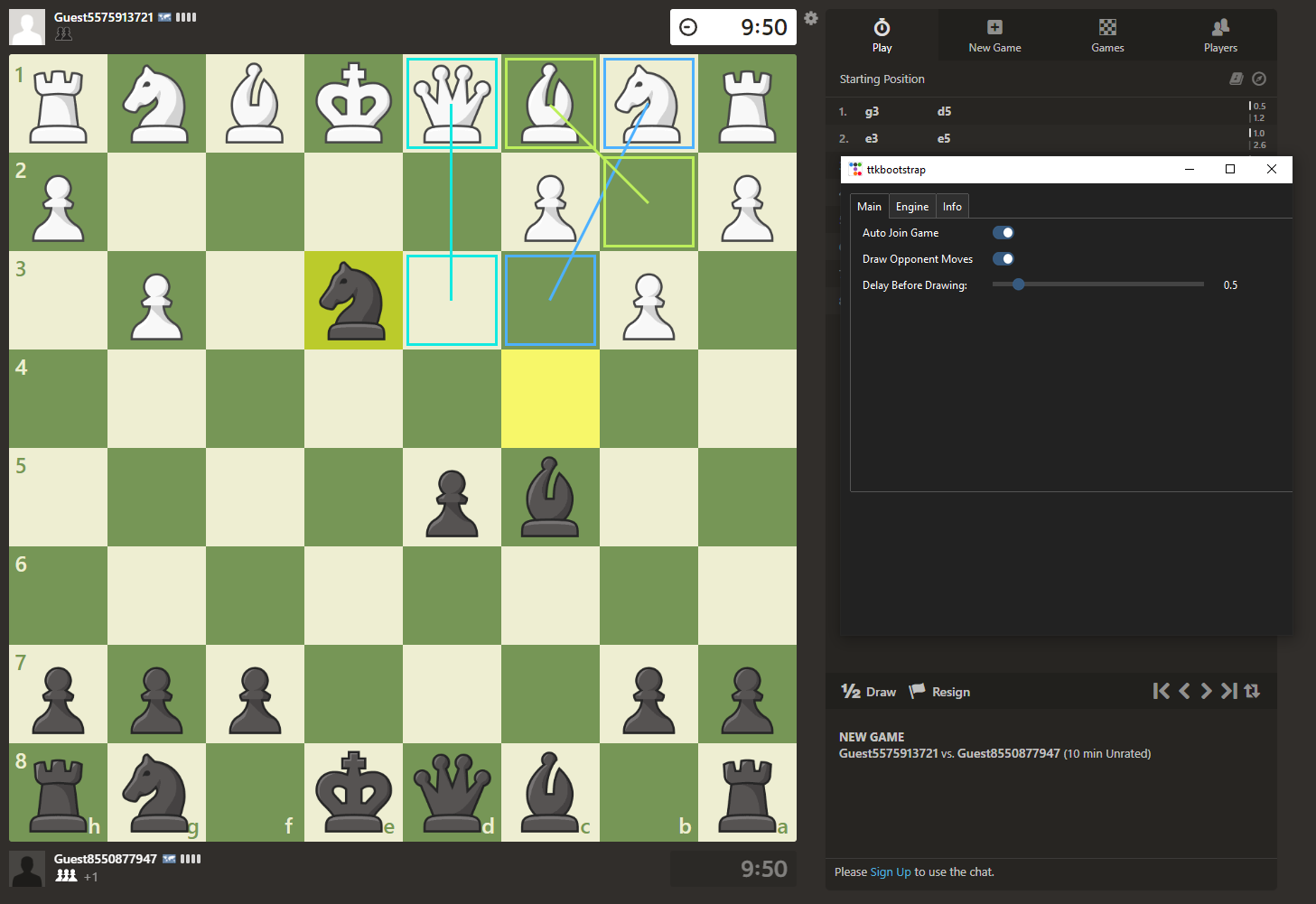Click the compass explorer icon

(1259, 79)
